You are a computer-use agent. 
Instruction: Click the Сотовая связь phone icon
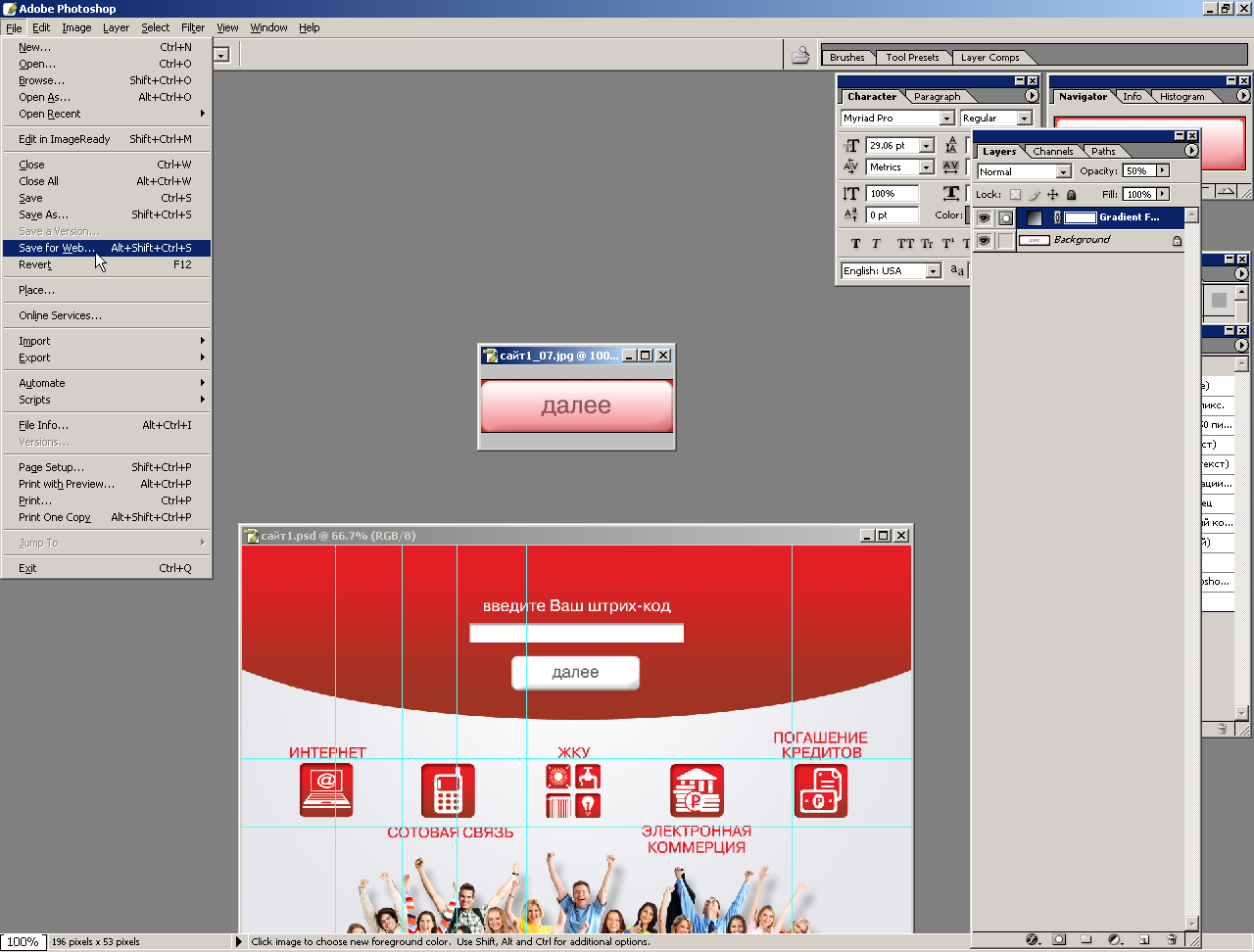tap(448, 789)
